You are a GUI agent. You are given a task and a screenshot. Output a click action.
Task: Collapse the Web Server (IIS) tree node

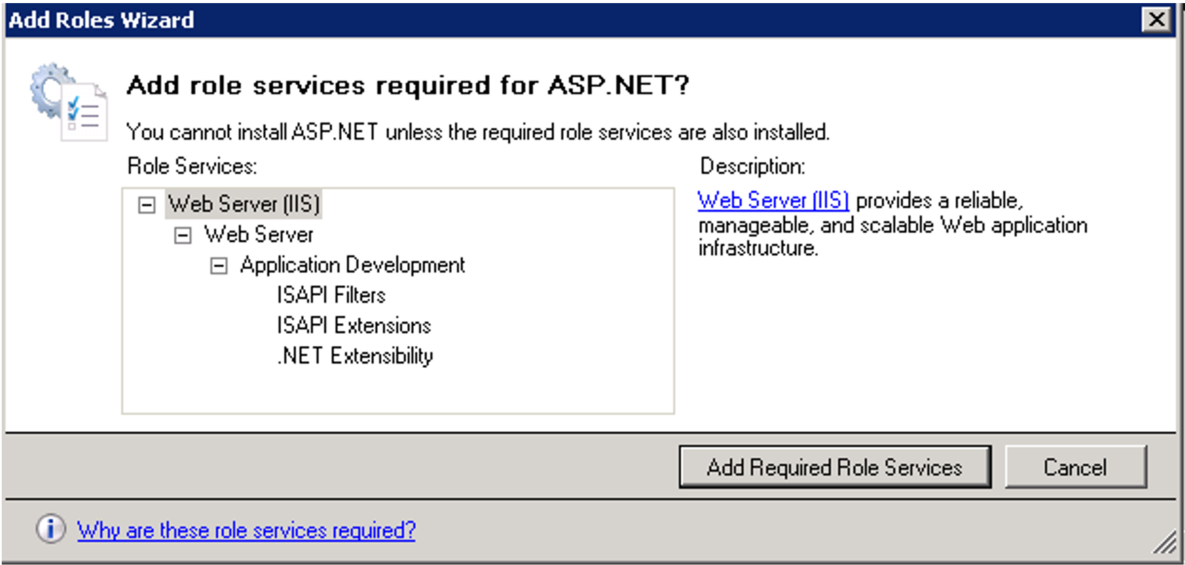pos(147,205)
